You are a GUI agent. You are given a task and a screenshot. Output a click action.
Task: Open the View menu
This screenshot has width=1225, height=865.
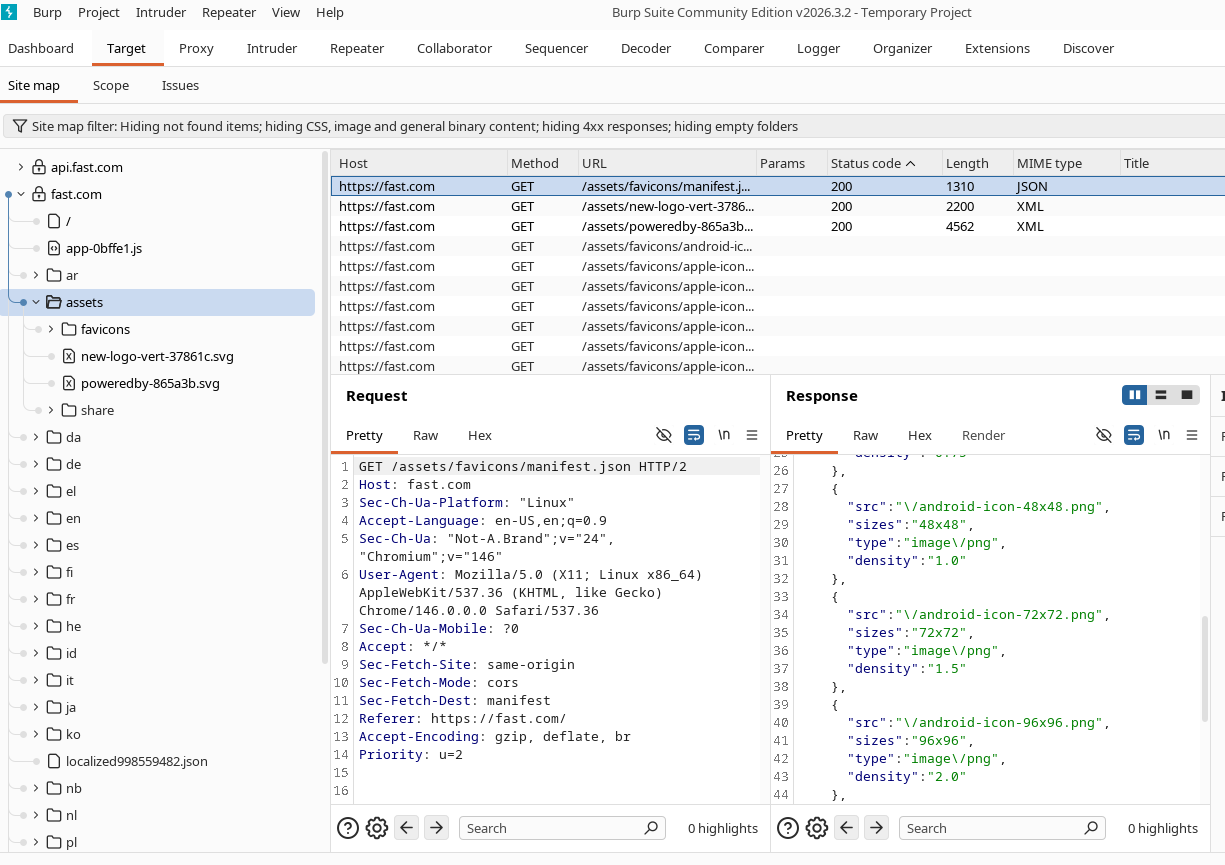click(286, 13)
